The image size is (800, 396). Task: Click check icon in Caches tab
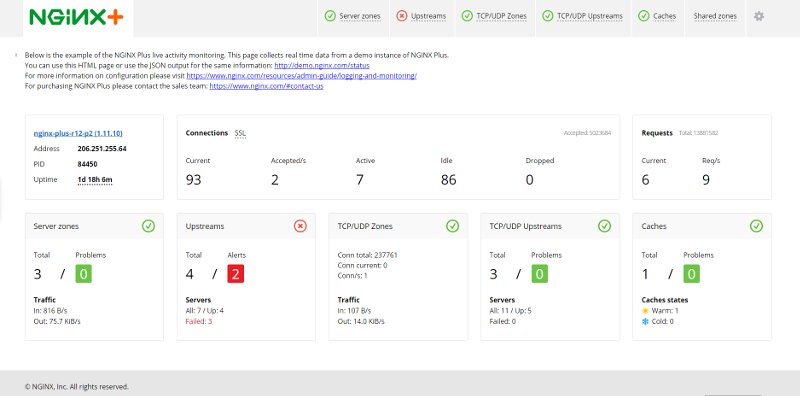click(x=643, y=16)
